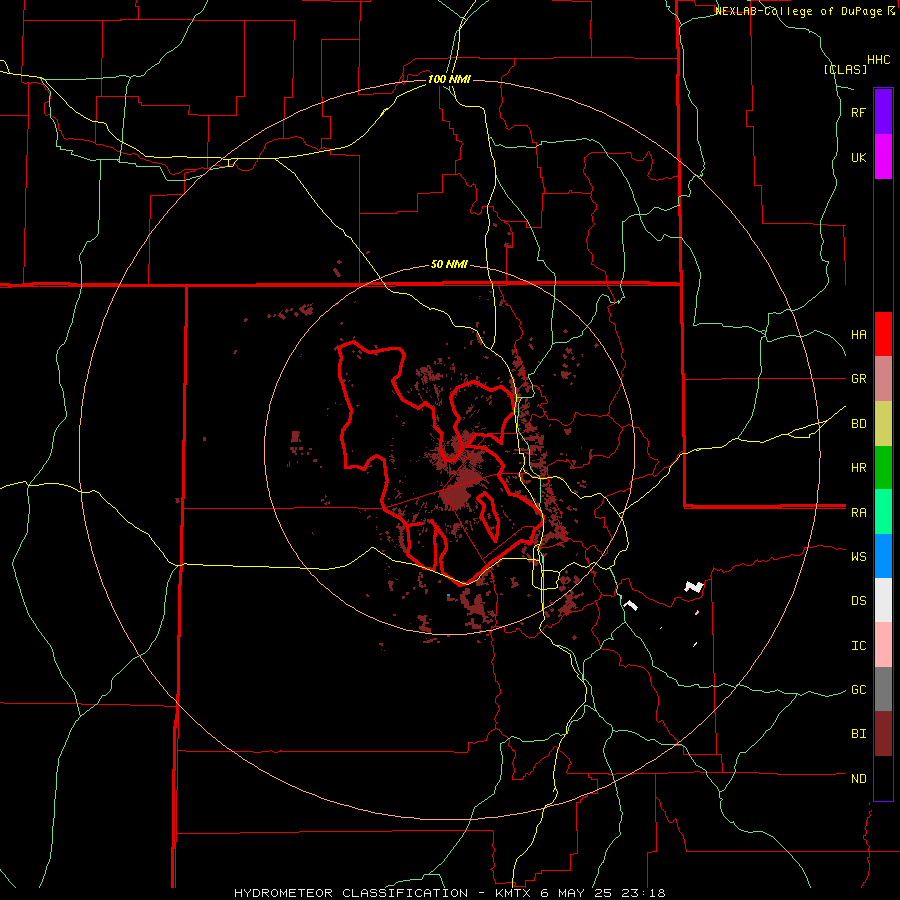This screenshot has width=900, height=900.
Task: Select the red HA legend swatch
Action: 883,334
